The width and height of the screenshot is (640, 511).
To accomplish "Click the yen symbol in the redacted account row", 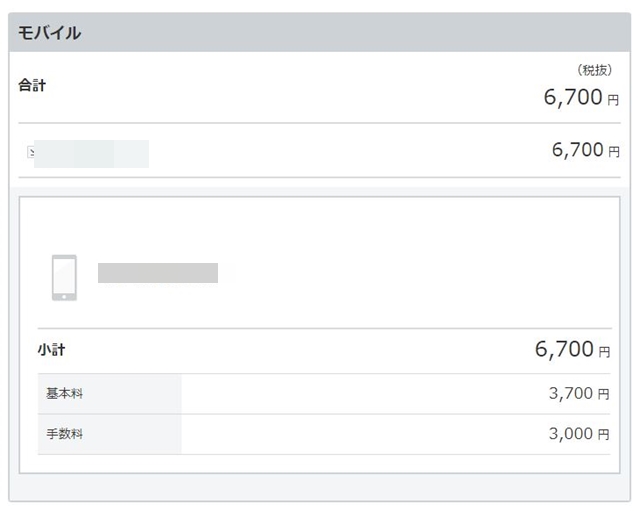I will [614, 152].
